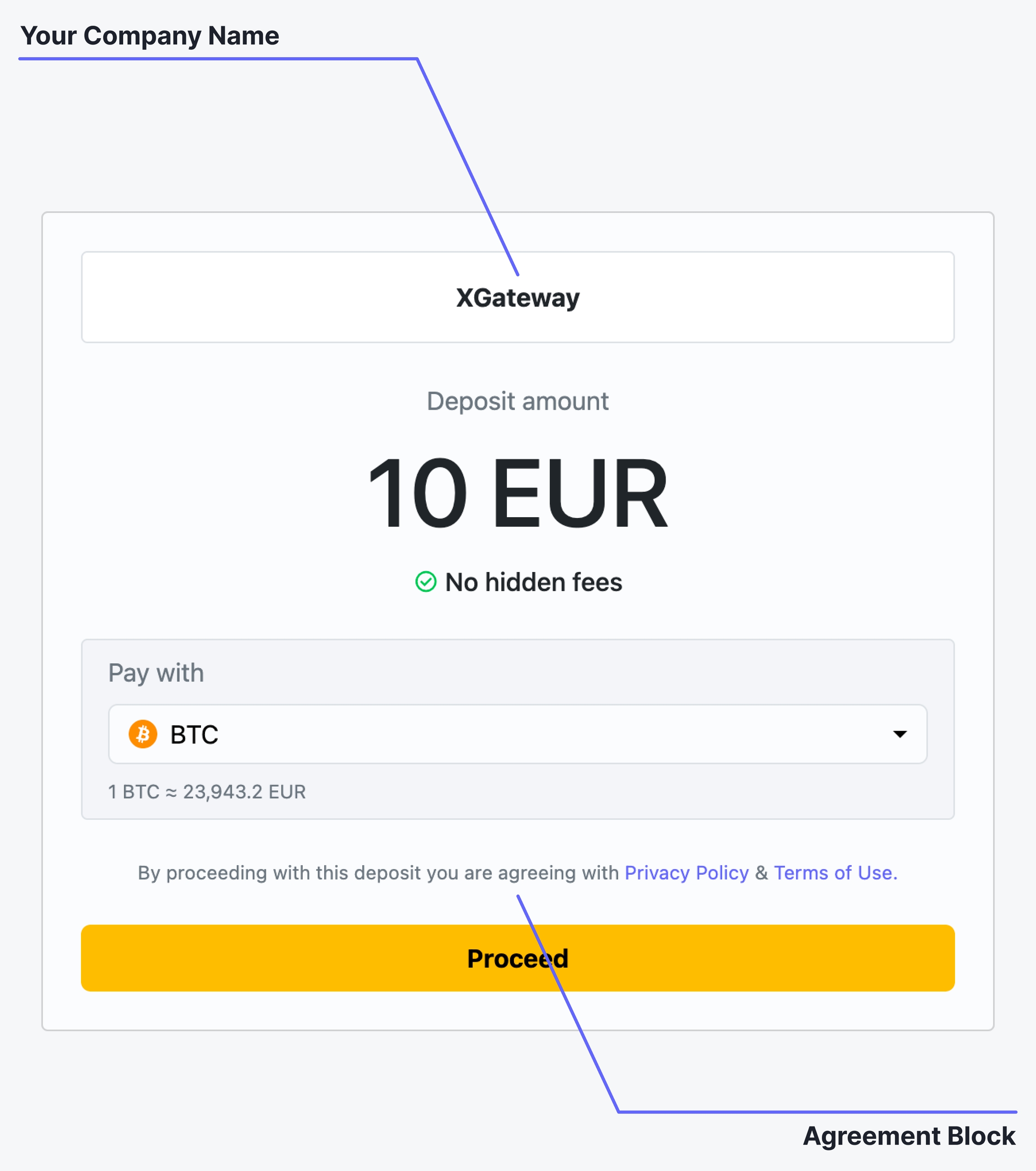Viewport: 1036px width, 1171px height.
Task: Click the Agreement Block annotation label
Action: click(x=909, y=1135)
